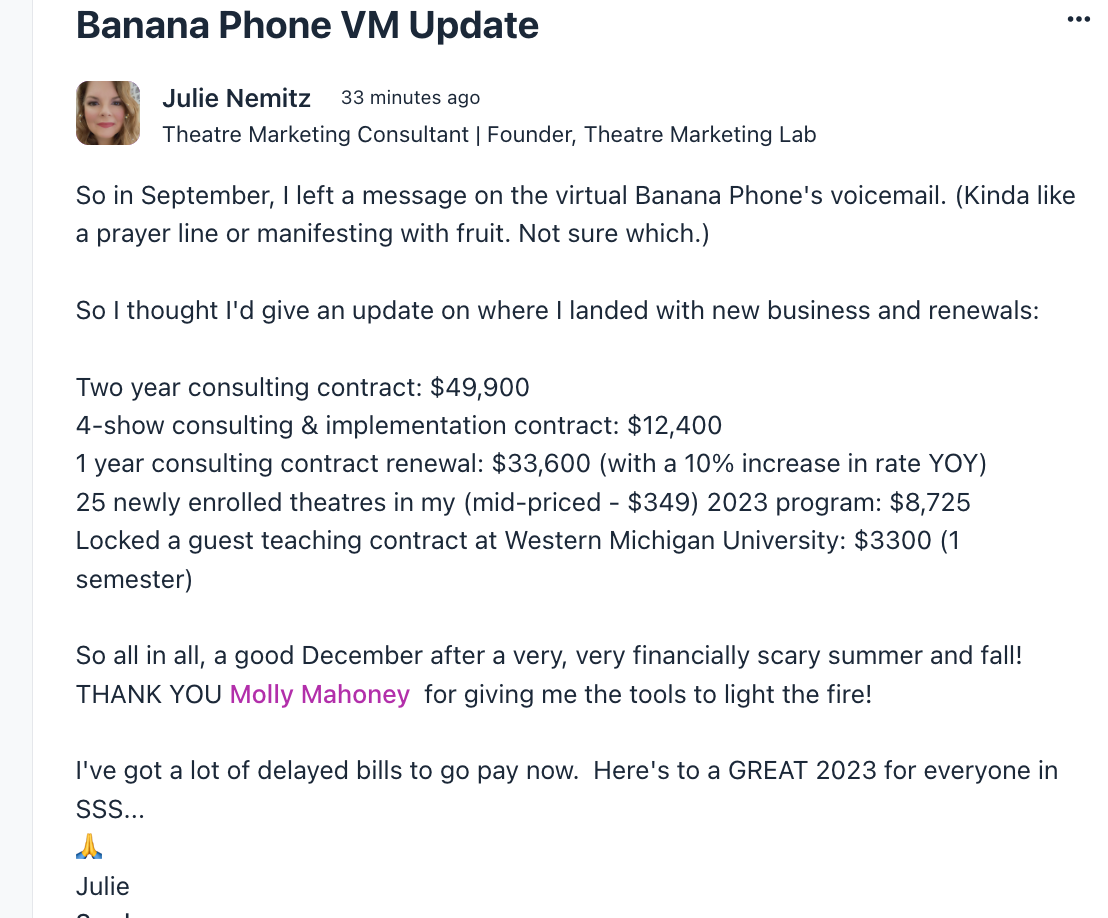Click the "Julie" signature below the emoji
The image size is (1108, 918).
(102, 887)
